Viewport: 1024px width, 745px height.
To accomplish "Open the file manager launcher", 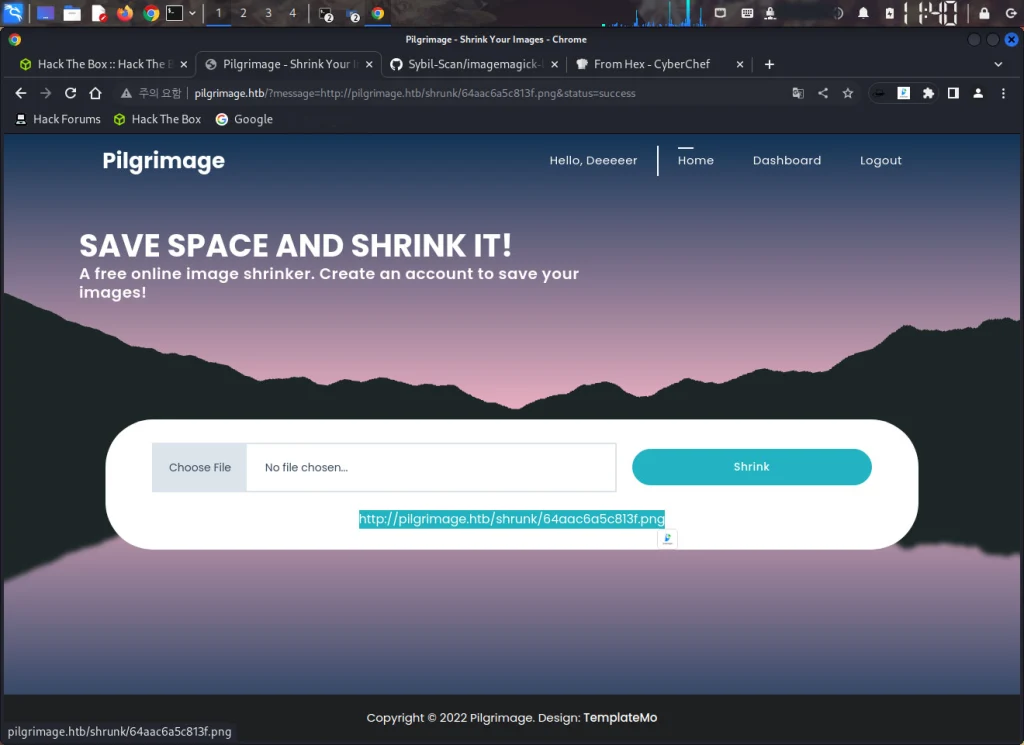I will [72, 13].
